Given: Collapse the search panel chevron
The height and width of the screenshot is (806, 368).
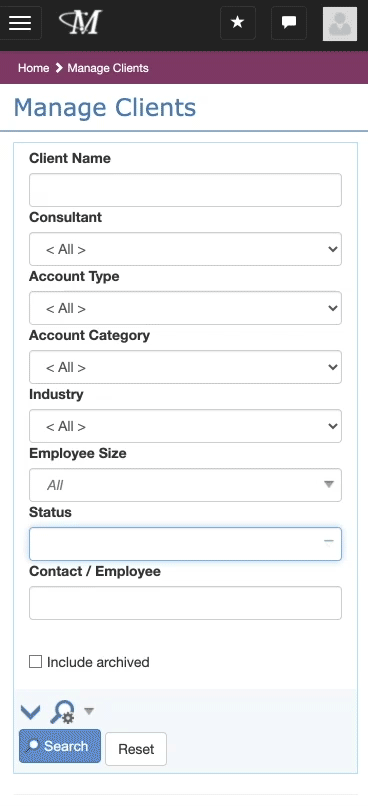Looking at the screenshot, I should [30, 712].
